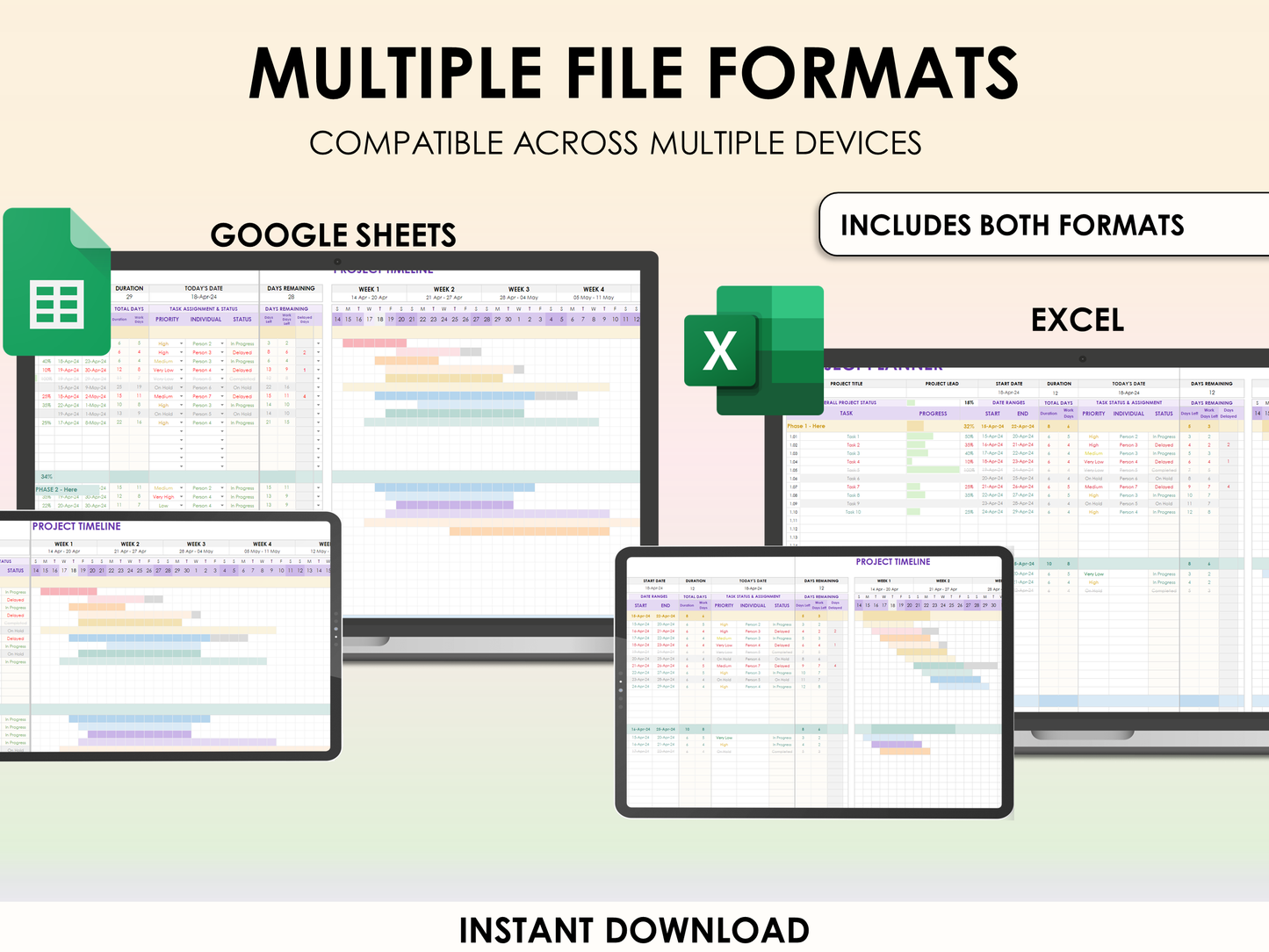1269x952 pixels.
Task: Expand the Person 7 individual dropdown arrow
Action: point(222,396)
